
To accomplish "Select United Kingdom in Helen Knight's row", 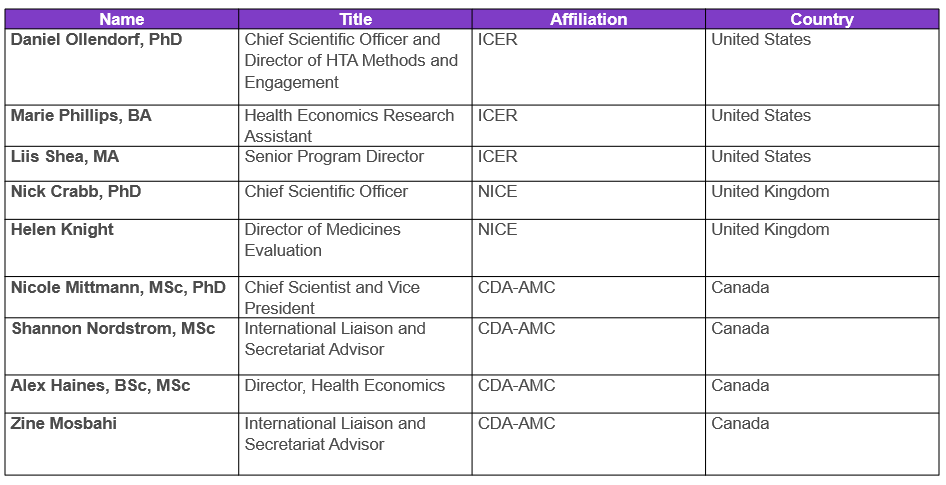I will [x=770, y=230].
